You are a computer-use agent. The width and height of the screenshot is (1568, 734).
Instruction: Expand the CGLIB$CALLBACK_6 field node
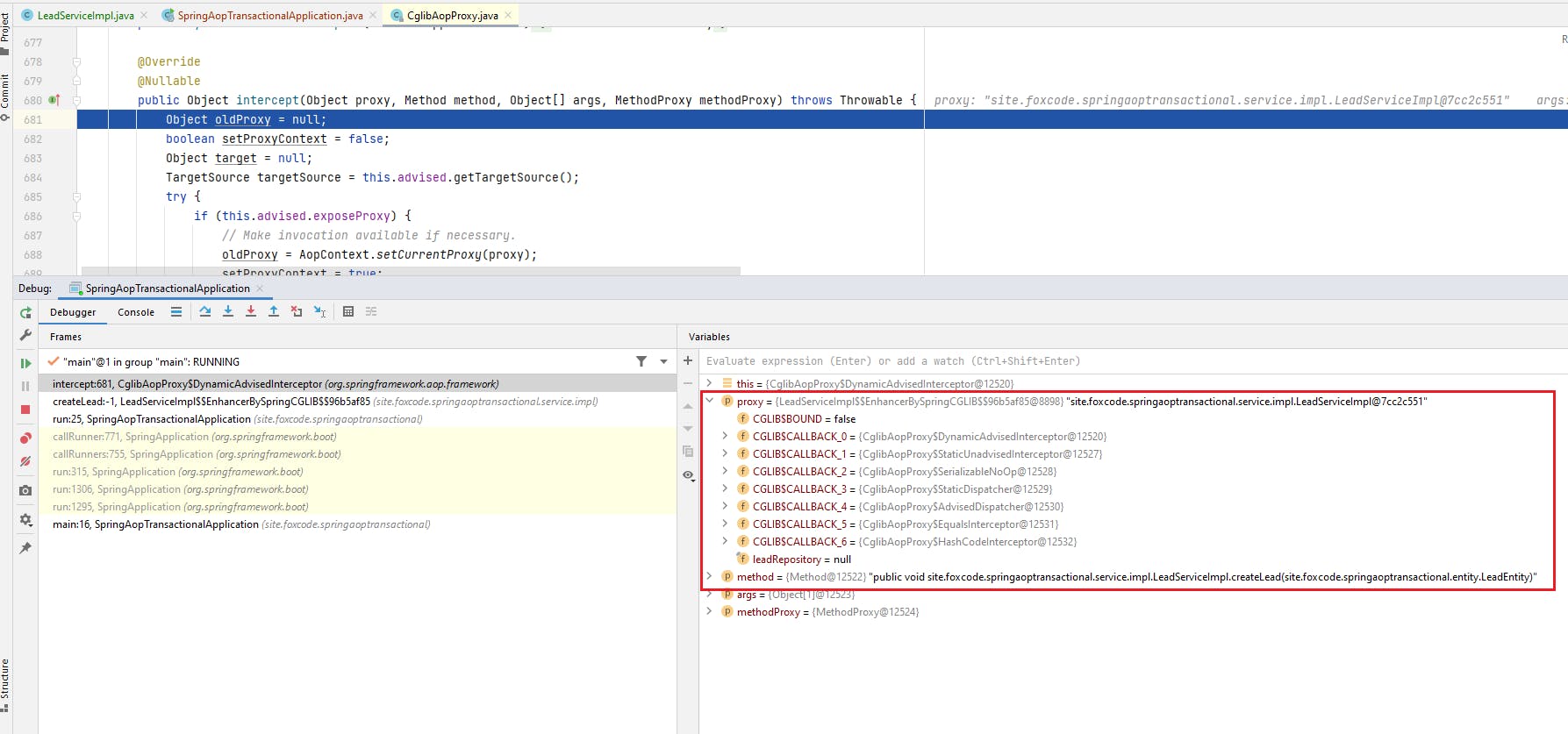tap(725, 541)
